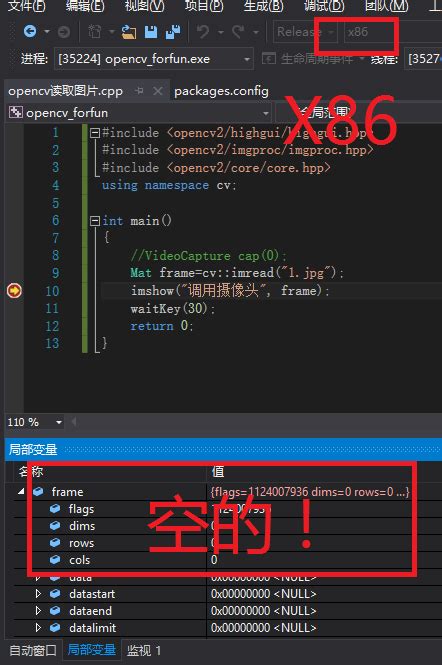Open the 监视 1 tab
The height and width of the screenshot is (665, 442).
pyautogui.click(x=144, y=650)
